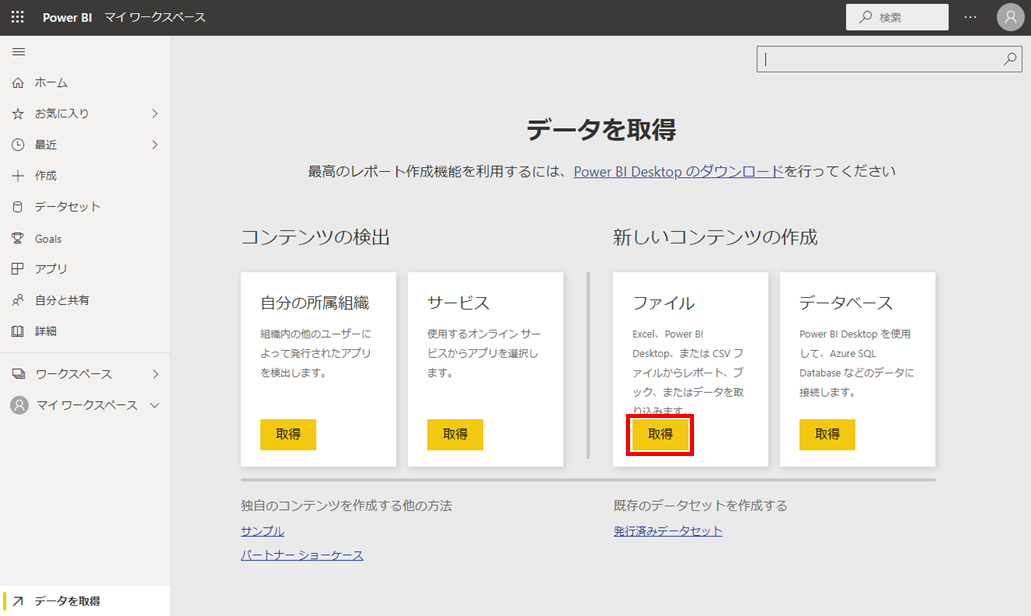Select the Datasets cylinder icon
The height and width of the screenshot is (616, 1031).
17,207
